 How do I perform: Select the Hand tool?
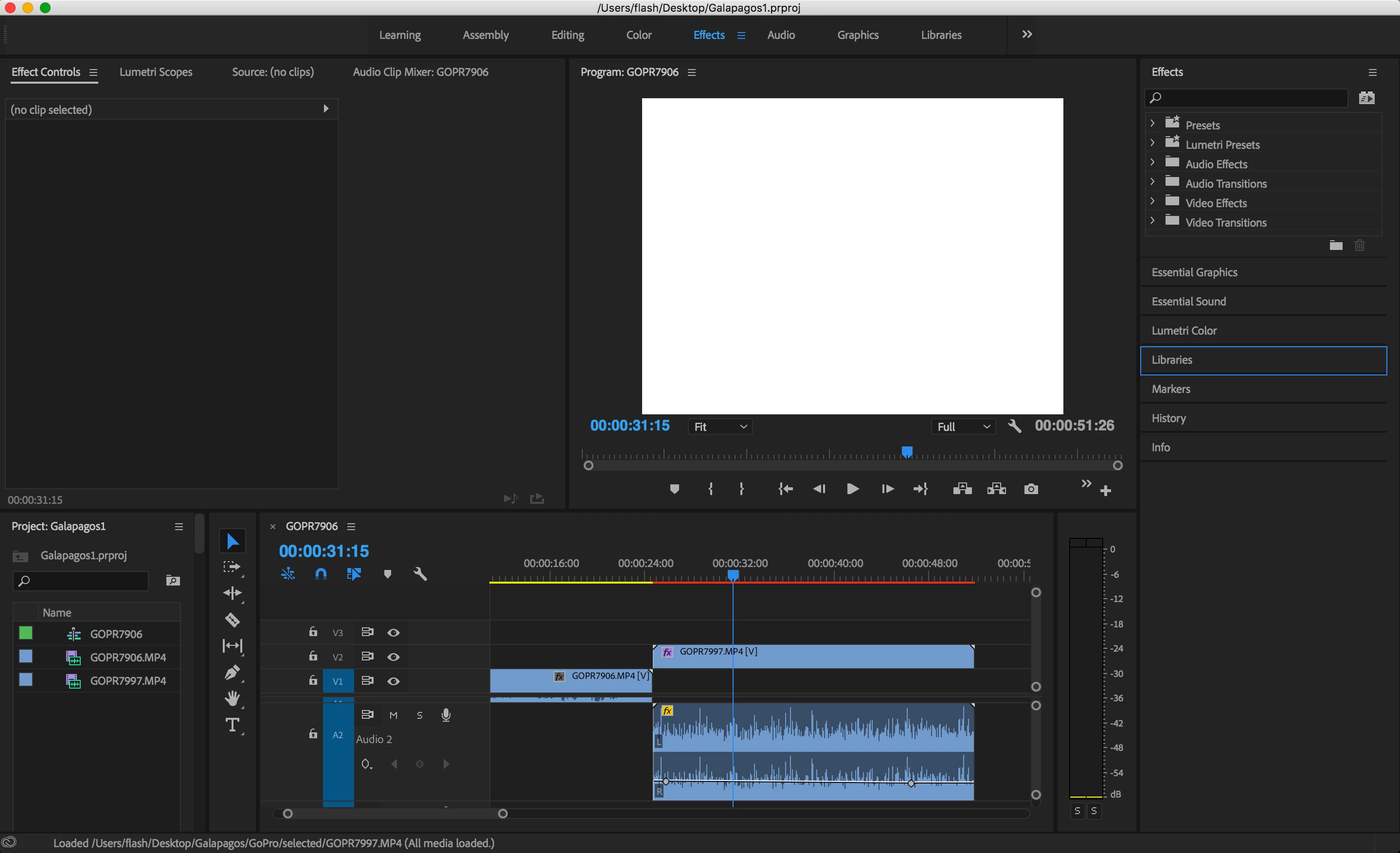pyautogui.click(x=232, y=698)
